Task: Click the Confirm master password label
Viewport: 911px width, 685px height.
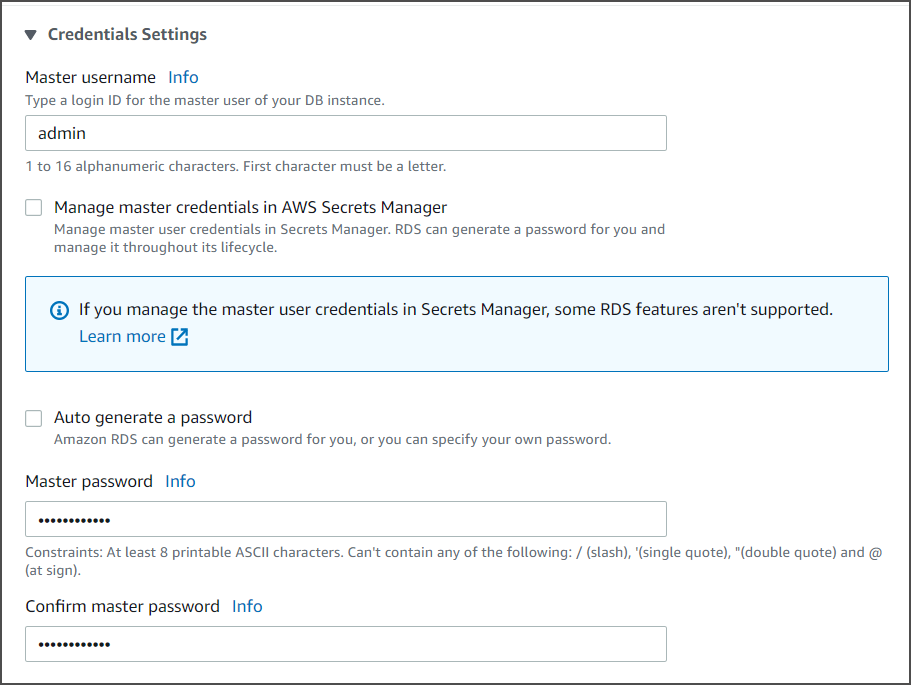Action: pyautogui.click(x=122, y=606)
